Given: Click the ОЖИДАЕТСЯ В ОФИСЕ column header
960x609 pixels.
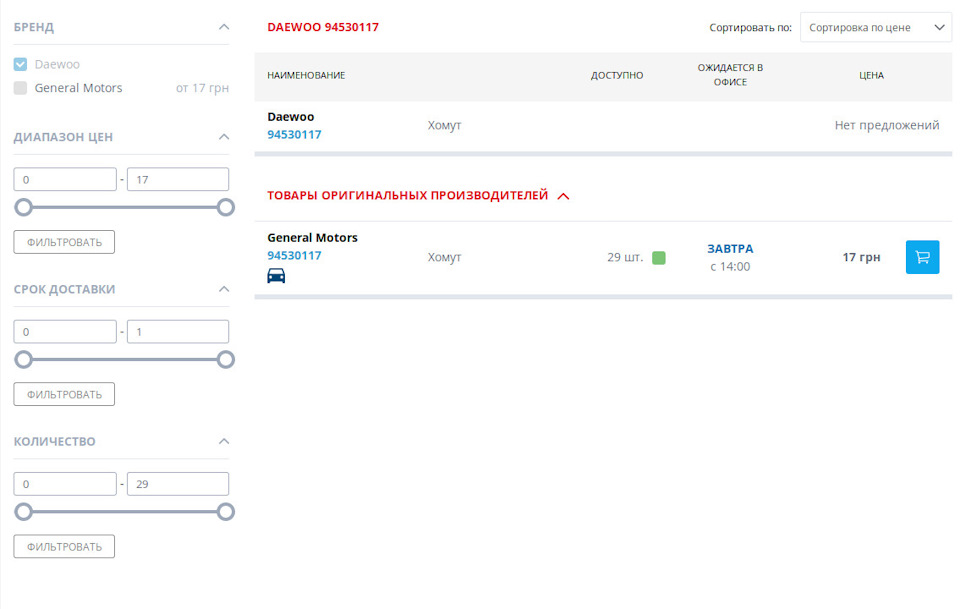Looking at the screenshot, I should click(730, 75).
